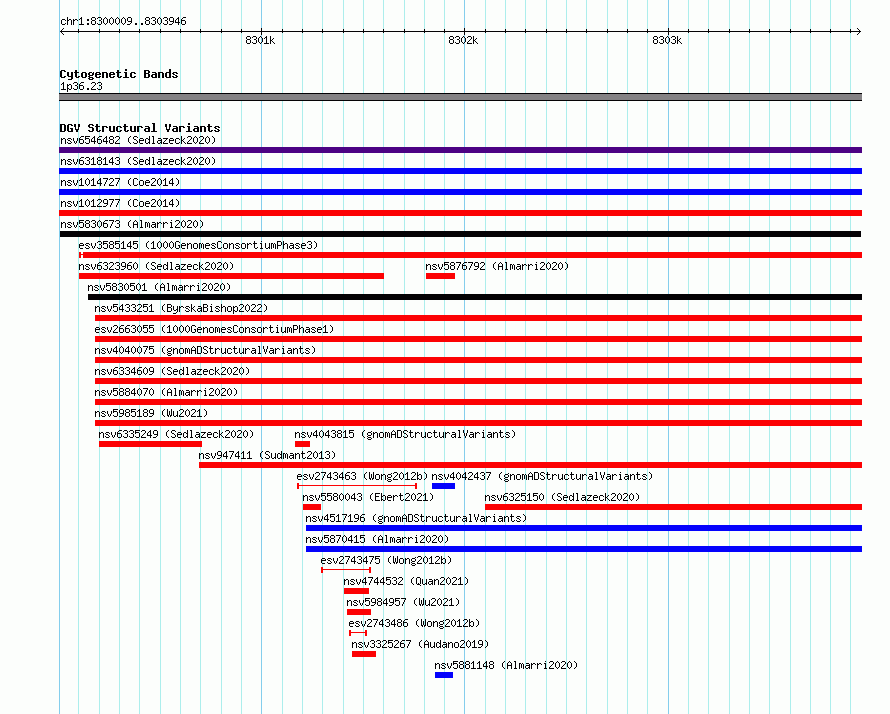
Task: Click the nsv6546482 (Sedlazeck2020) purple variant bar
Action: 460,150
